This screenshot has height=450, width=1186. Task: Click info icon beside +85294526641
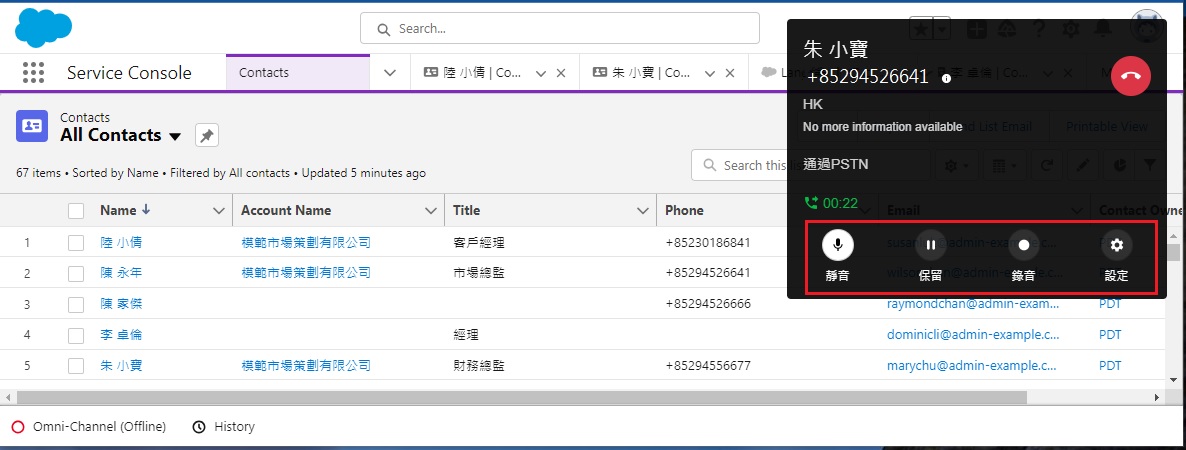pos(946,79)
